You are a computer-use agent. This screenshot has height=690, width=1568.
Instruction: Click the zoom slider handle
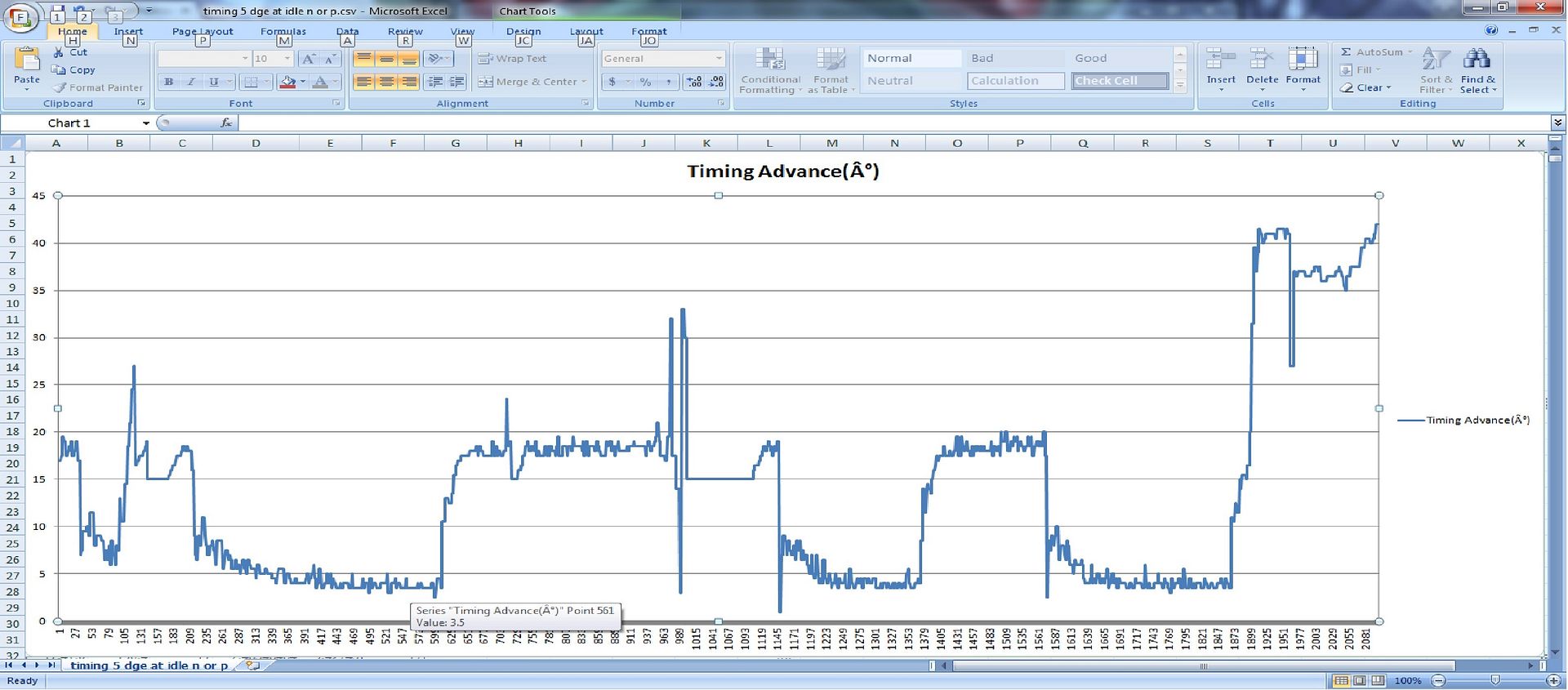[1495, 680]
